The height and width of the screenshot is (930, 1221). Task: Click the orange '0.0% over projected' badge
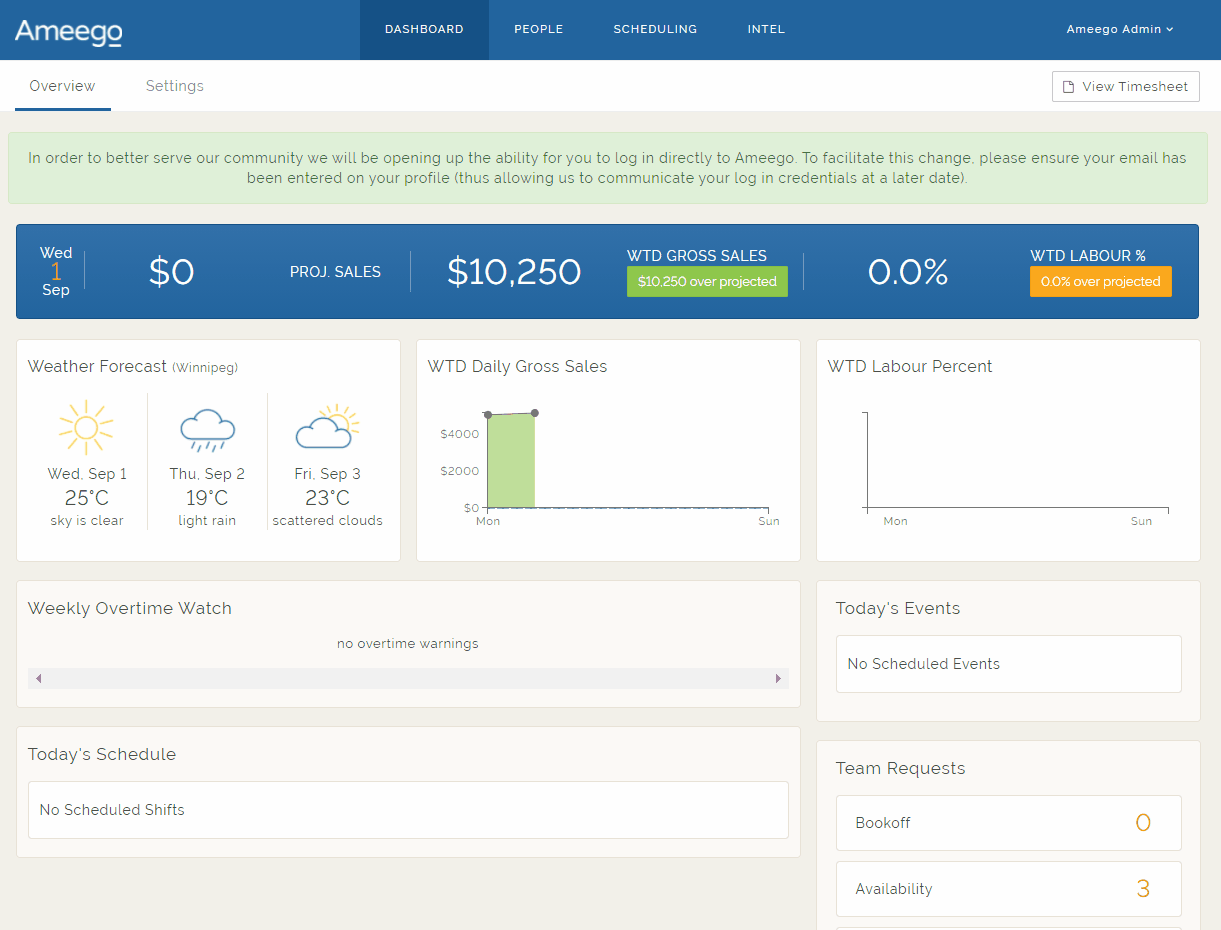click(x=1100, y=282)
